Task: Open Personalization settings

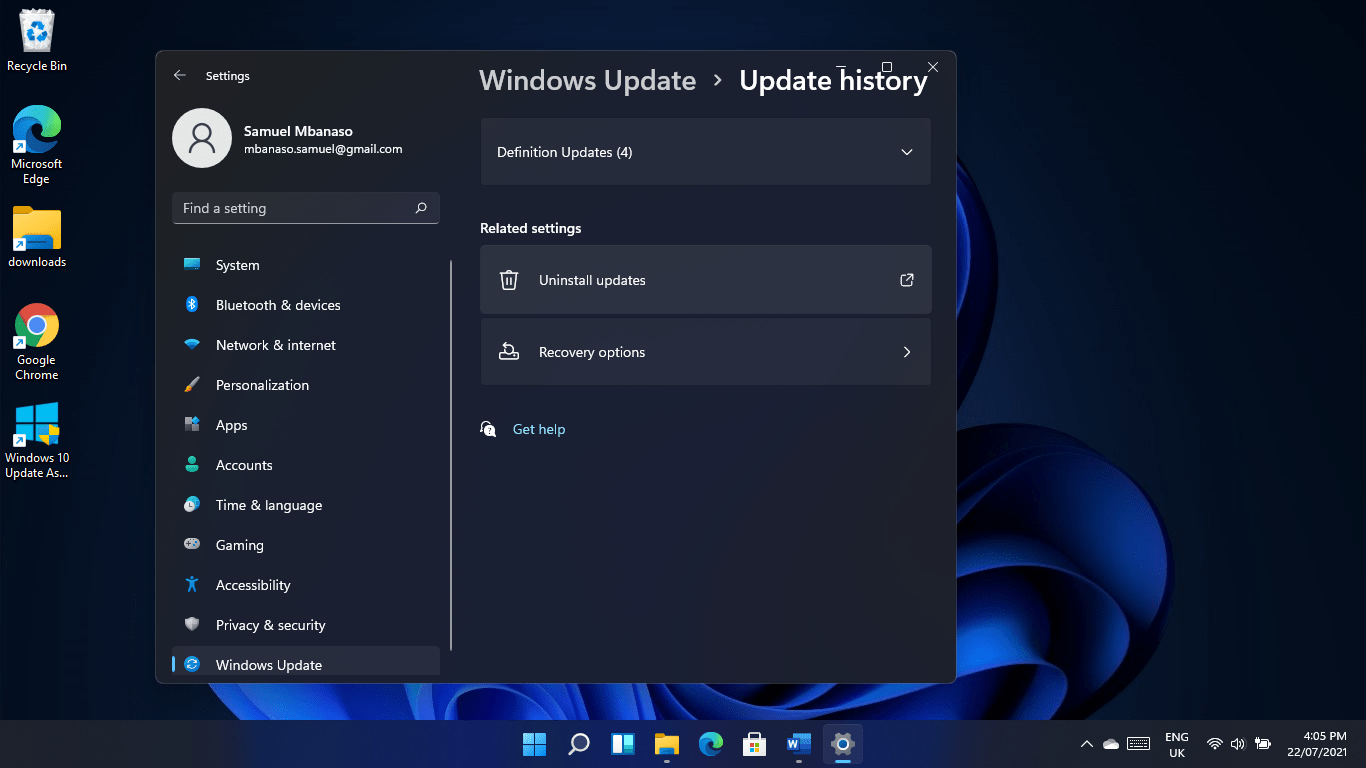Action: point(262,385)
